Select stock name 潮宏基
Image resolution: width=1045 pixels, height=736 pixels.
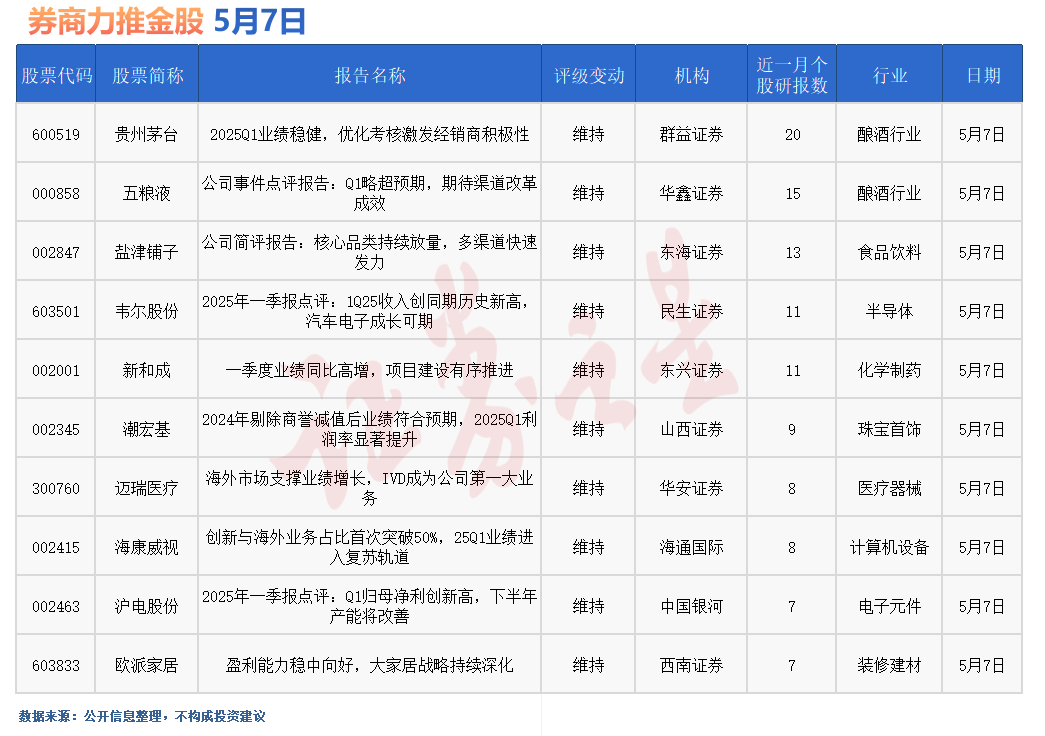coord(147,430)
